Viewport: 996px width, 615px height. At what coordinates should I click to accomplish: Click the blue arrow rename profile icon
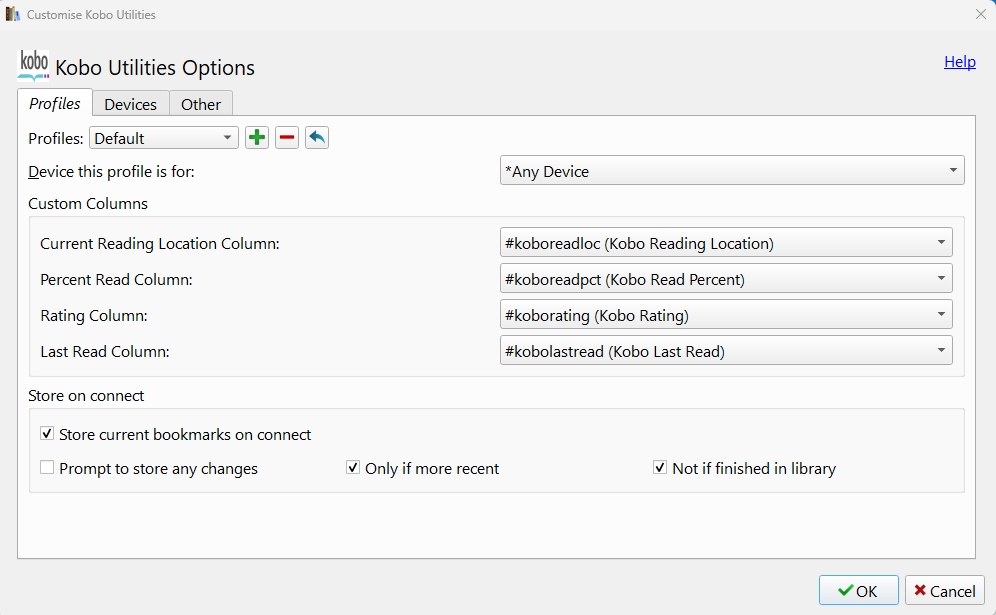click(317, 138)
